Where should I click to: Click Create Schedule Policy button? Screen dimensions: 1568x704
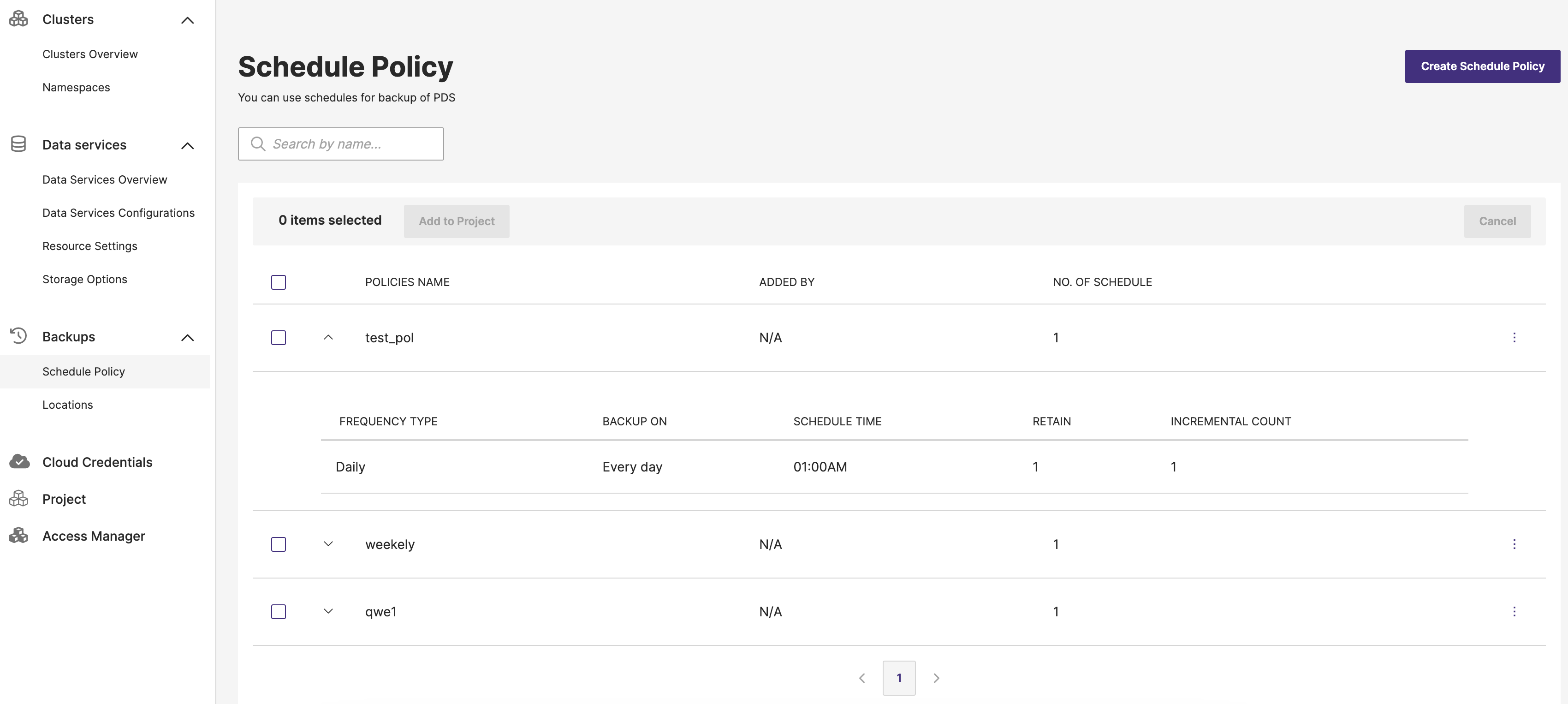point(1483,66)
